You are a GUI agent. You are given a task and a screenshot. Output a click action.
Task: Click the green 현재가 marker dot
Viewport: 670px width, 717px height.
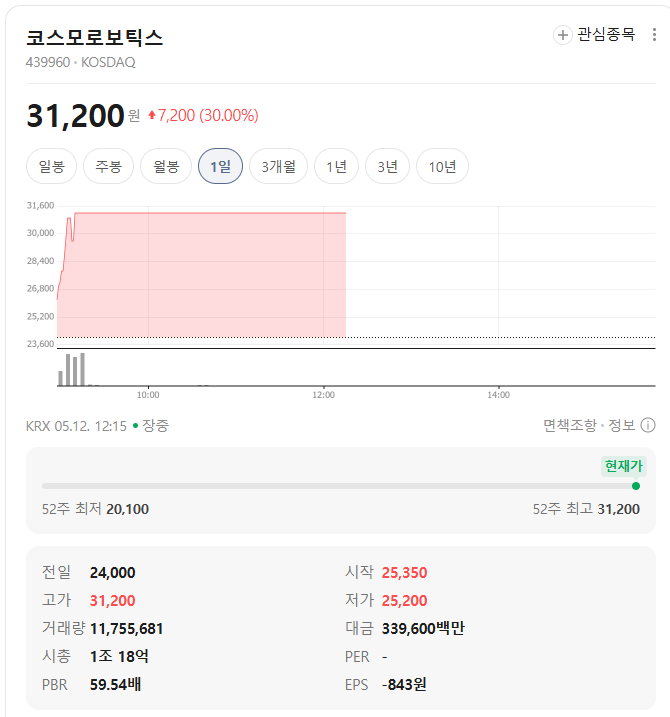click(636, 486)
